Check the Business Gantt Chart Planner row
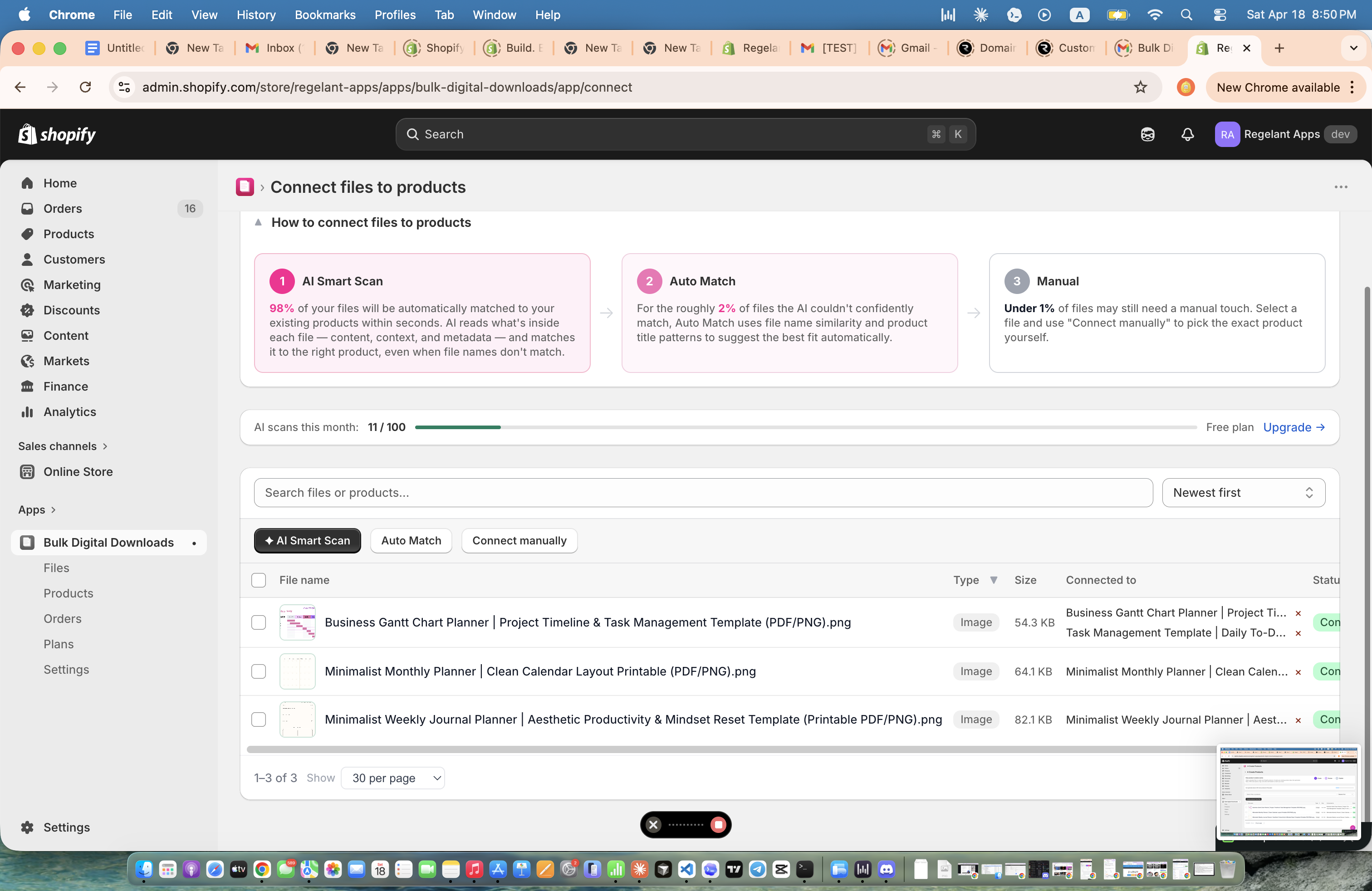The image size is (1372, 891). pos(258,622)
